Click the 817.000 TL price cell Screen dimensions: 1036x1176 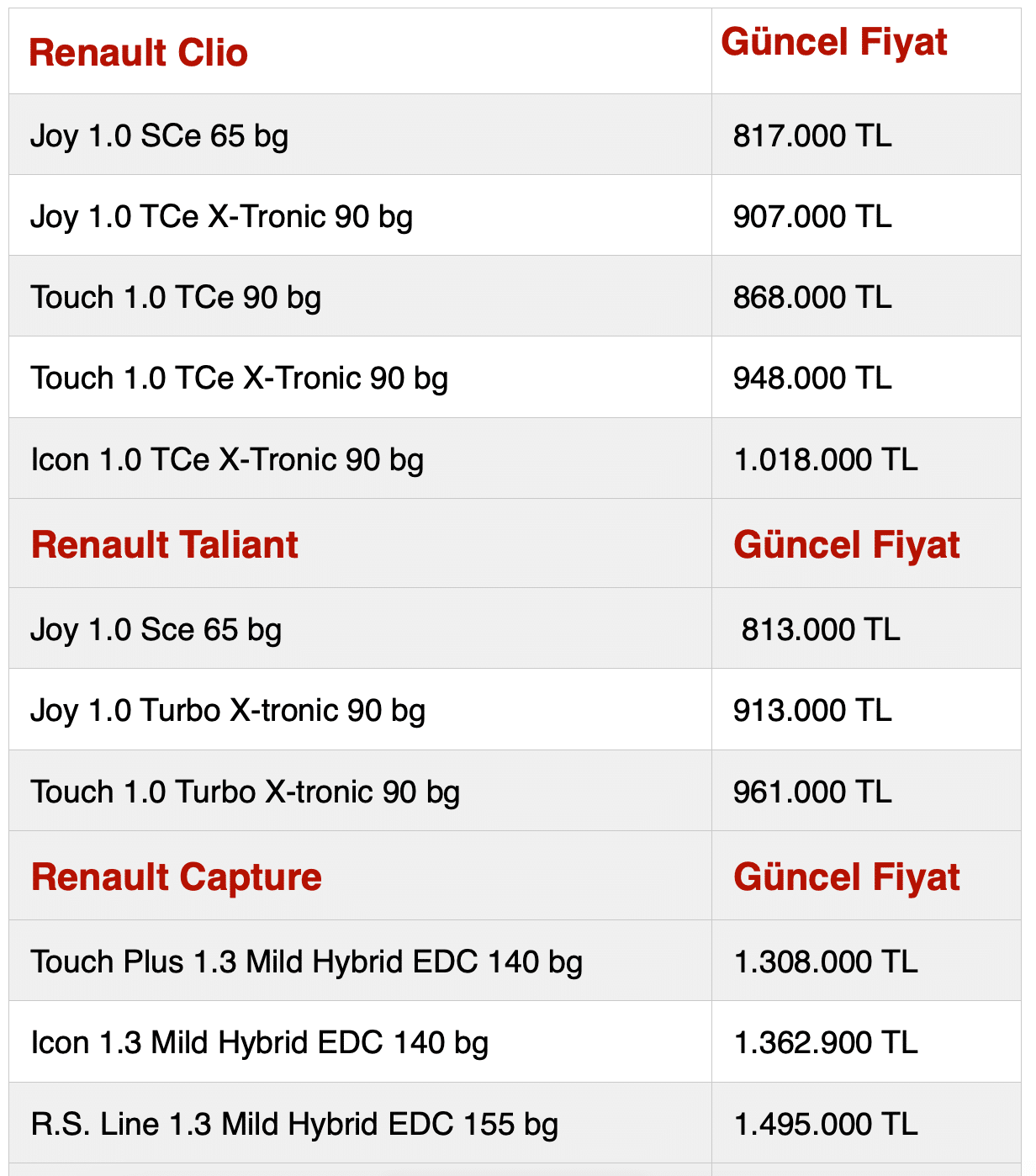[x=812, y=135]
